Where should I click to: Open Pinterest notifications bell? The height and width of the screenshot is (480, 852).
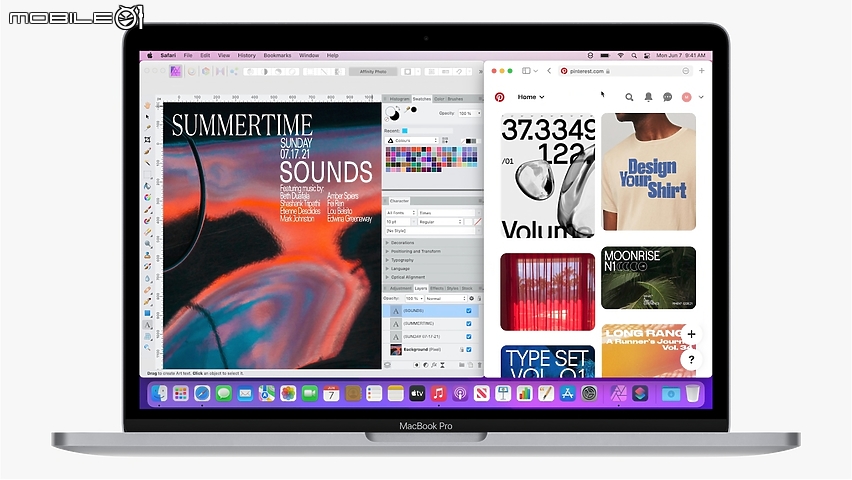648,97
